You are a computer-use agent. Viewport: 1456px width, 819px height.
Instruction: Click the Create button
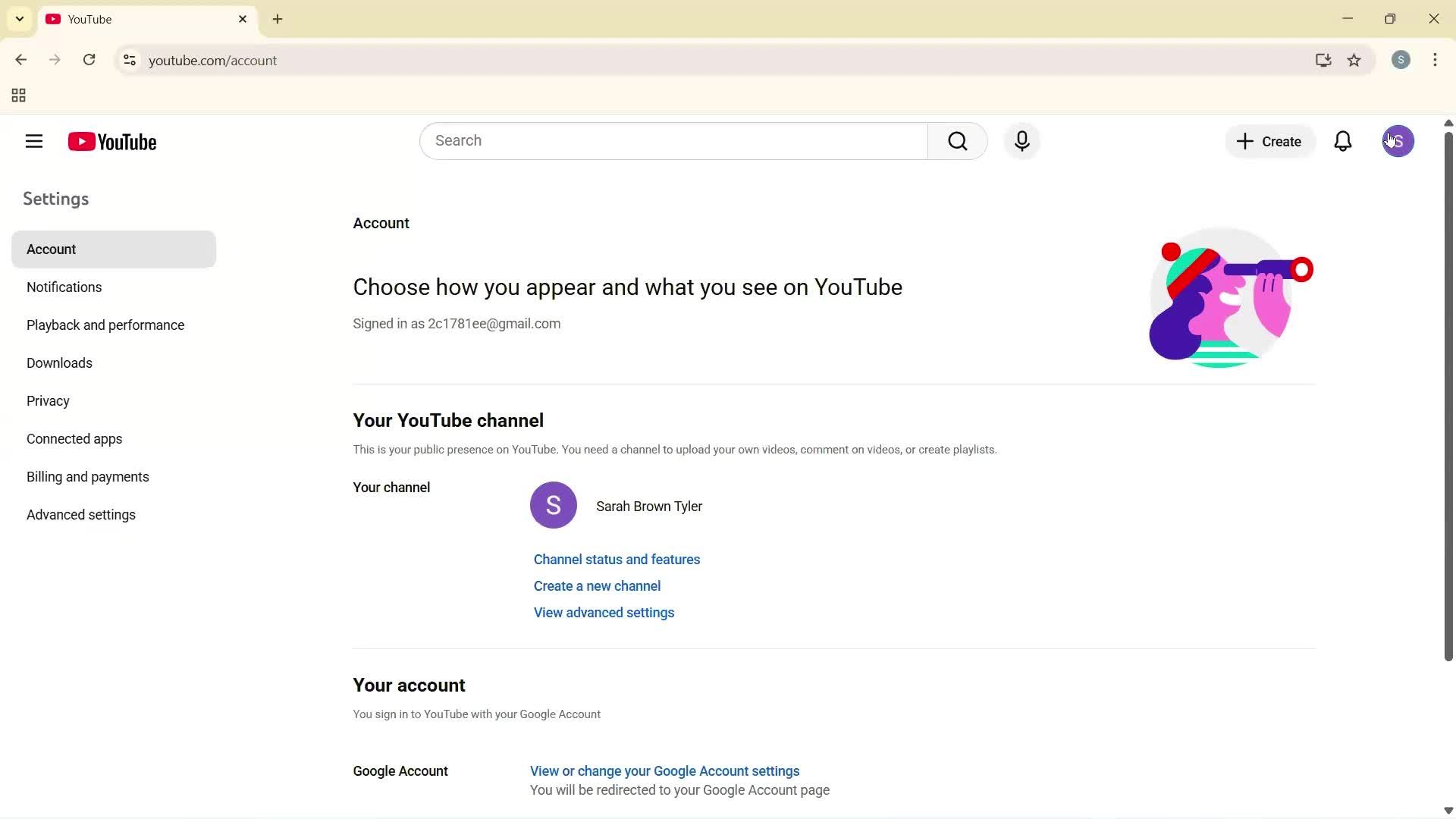1269,141
